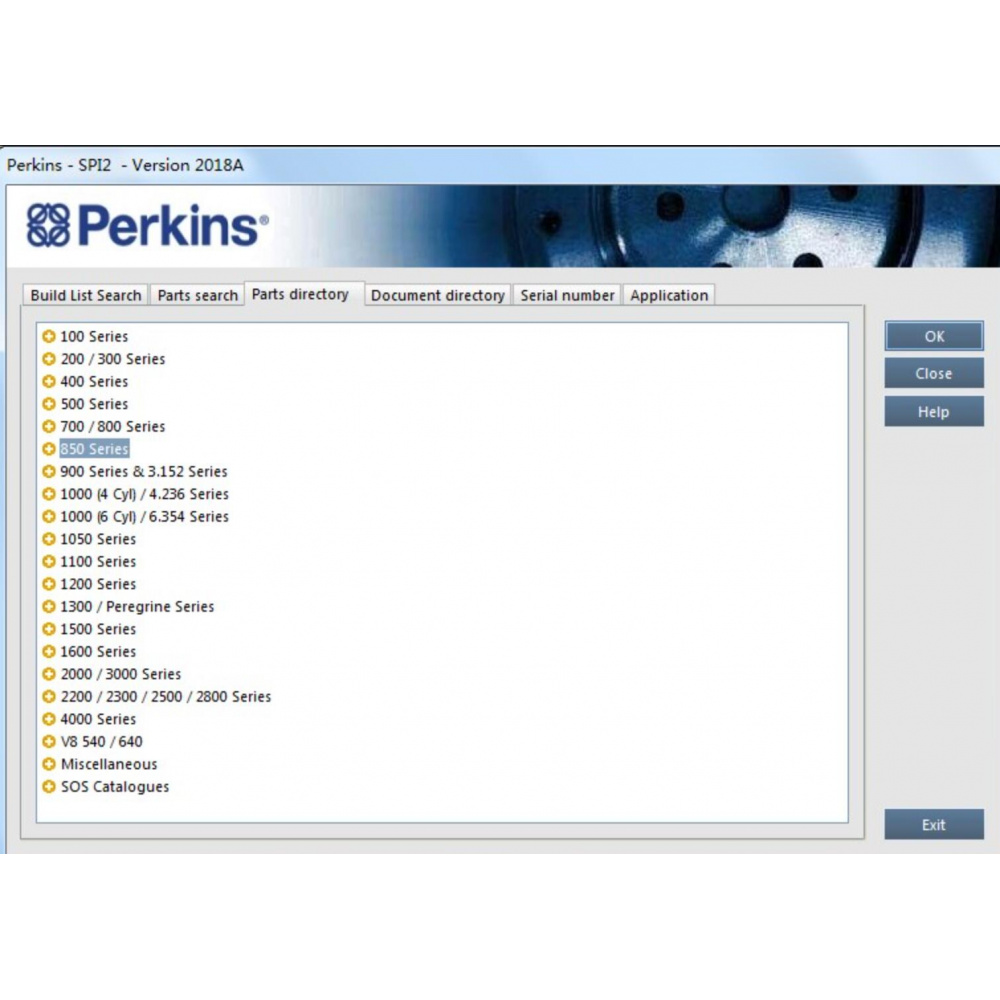The image size is (1000, 1000).
Task: Select the '200 / 300 Series' row text
Action: click(x=113, y=359)
